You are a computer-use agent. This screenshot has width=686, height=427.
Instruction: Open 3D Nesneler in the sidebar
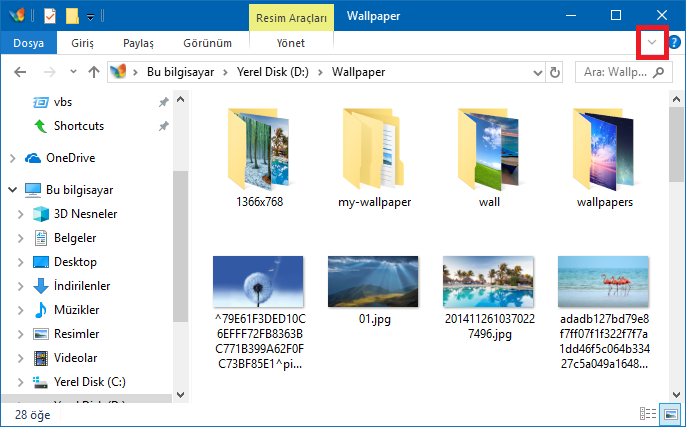pos(85,214)
